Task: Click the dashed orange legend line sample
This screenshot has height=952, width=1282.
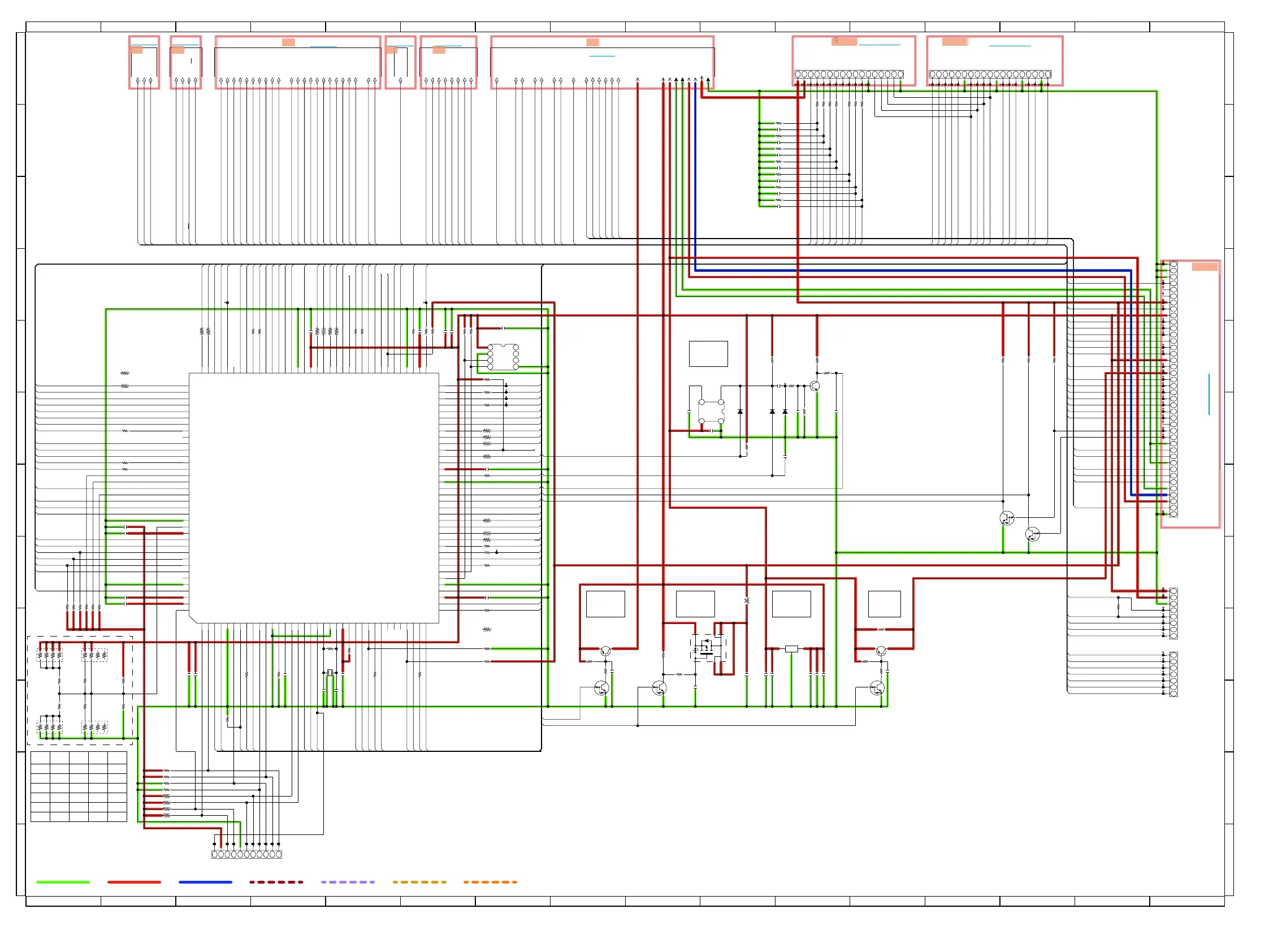Action: (x=490, y=882)
